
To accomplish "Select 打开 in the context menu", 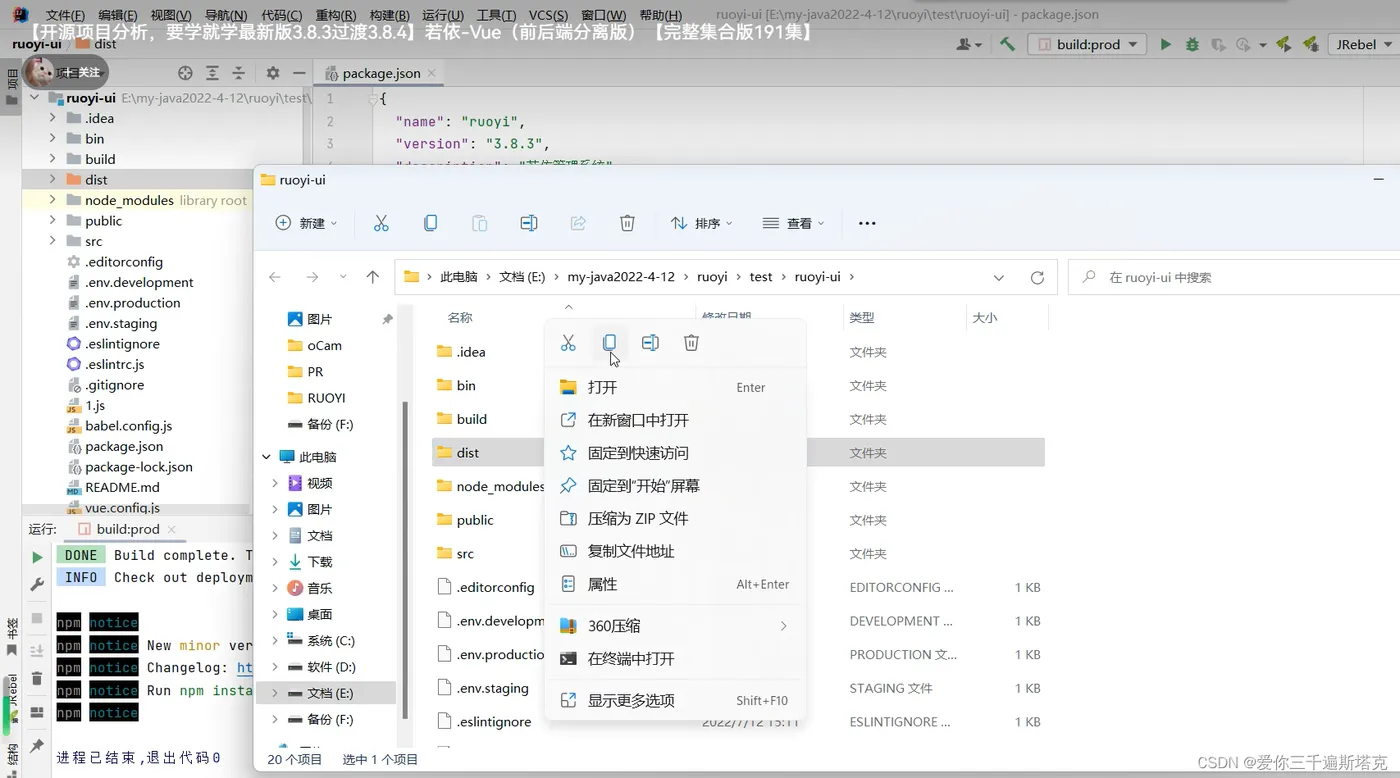I will (676, 387).
